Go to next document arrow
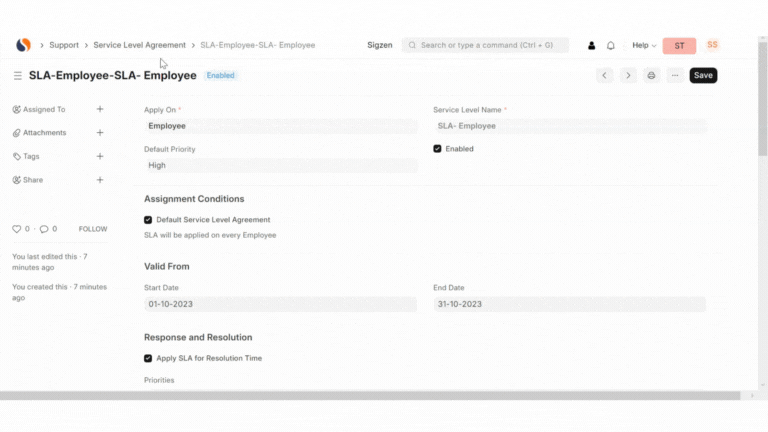The height and width of the screenshot is (432, 768). click(628, 75)
